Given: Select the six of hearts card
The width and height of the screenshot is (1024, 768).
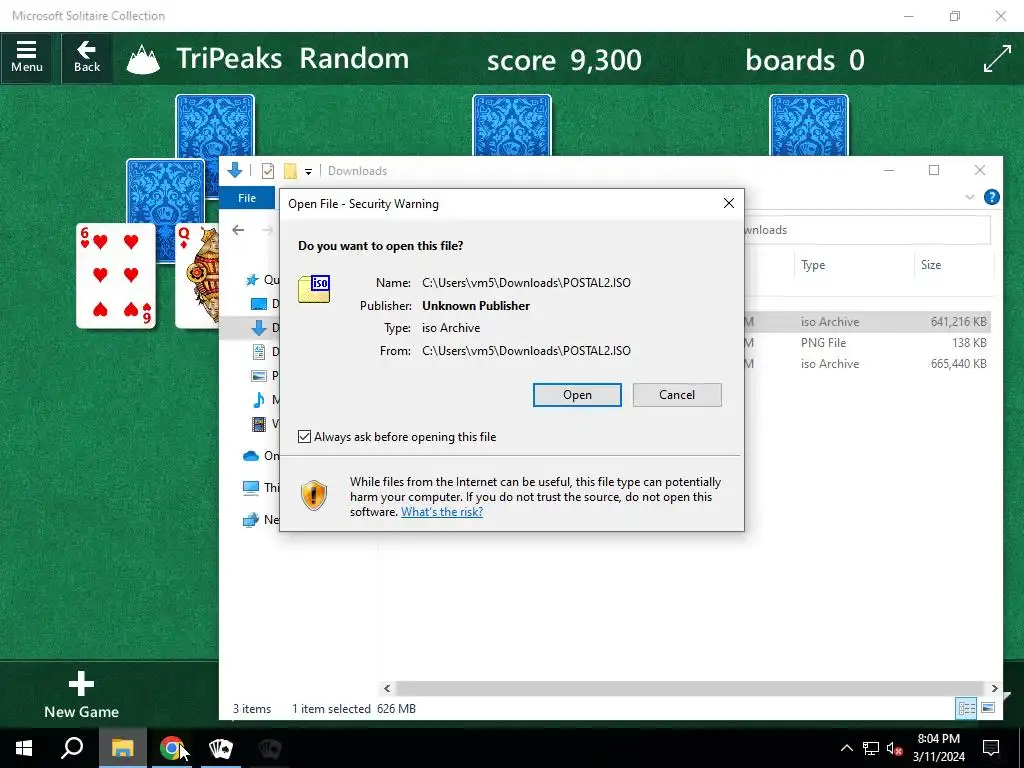Looking at the screenshot, I should pyautogui.click(x=116, y=276).
